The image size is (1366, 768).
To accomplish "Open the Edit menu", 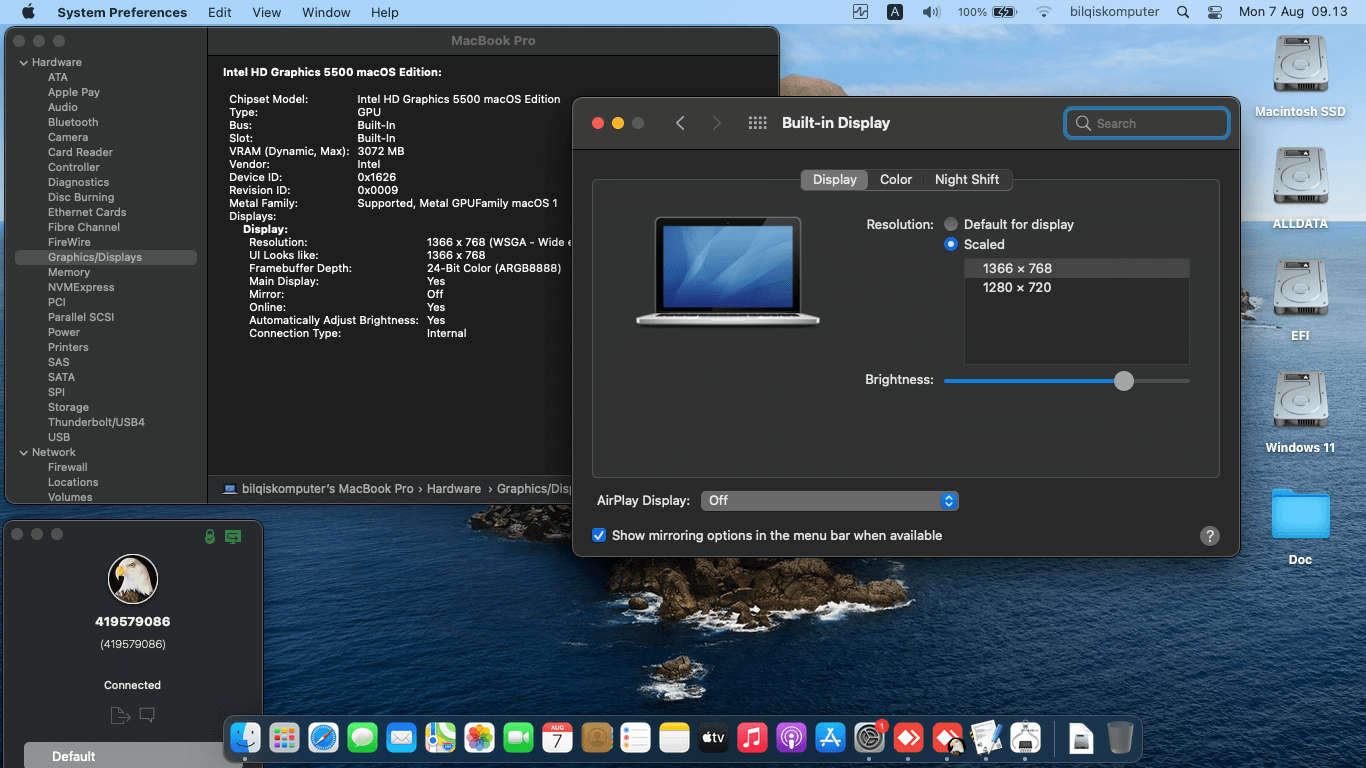I will pos(220,12).
